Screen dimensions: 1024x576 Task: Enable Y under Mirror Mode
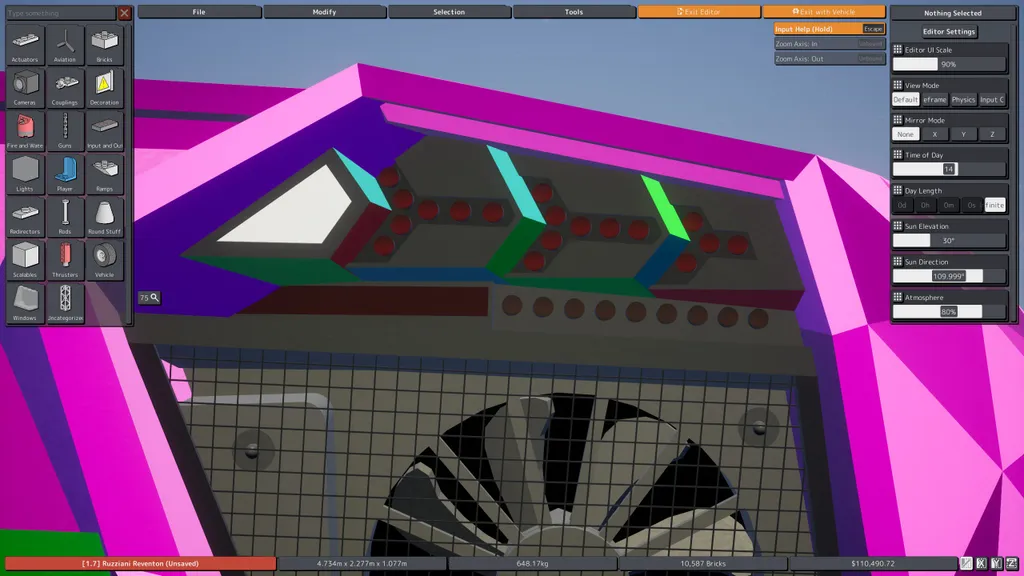point(963,135)
